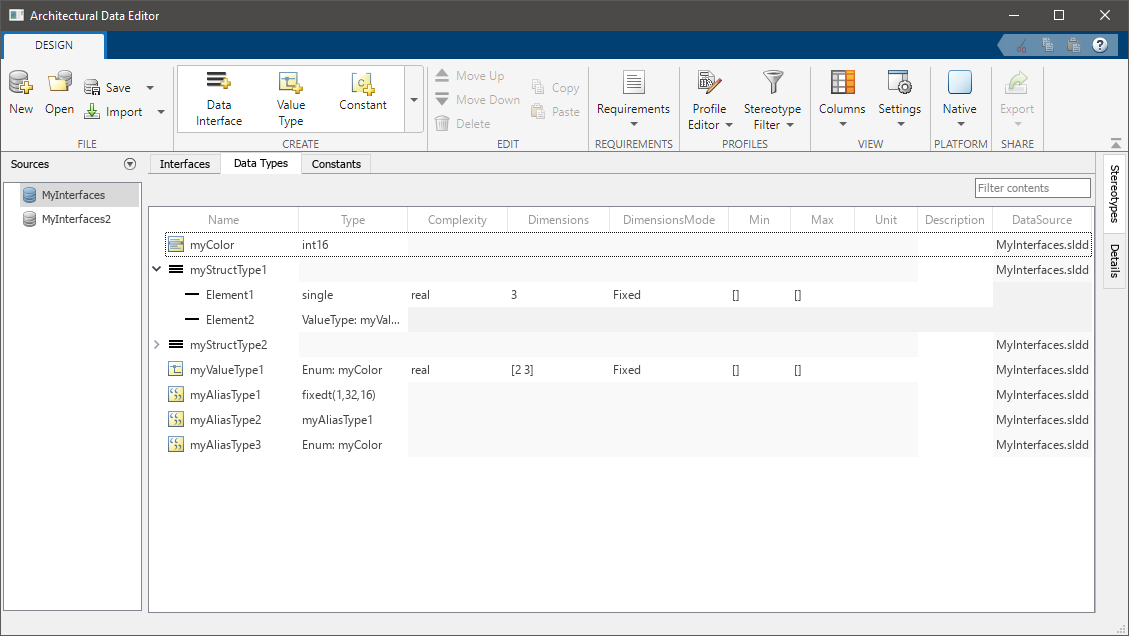This screenshot has height=636, width=1129.
Task: Click the Filter contents search field
Action: 1032,188
